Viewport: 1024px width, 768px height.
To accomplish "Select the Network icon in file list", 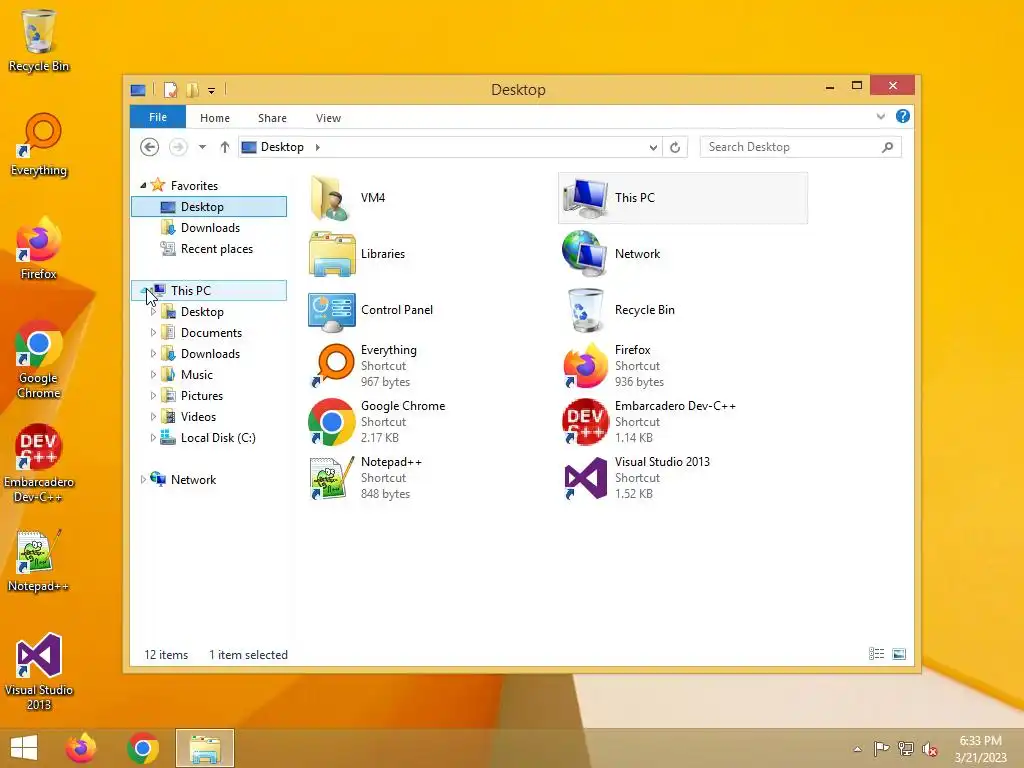I will pyautogui.click(x=585, y=254).
